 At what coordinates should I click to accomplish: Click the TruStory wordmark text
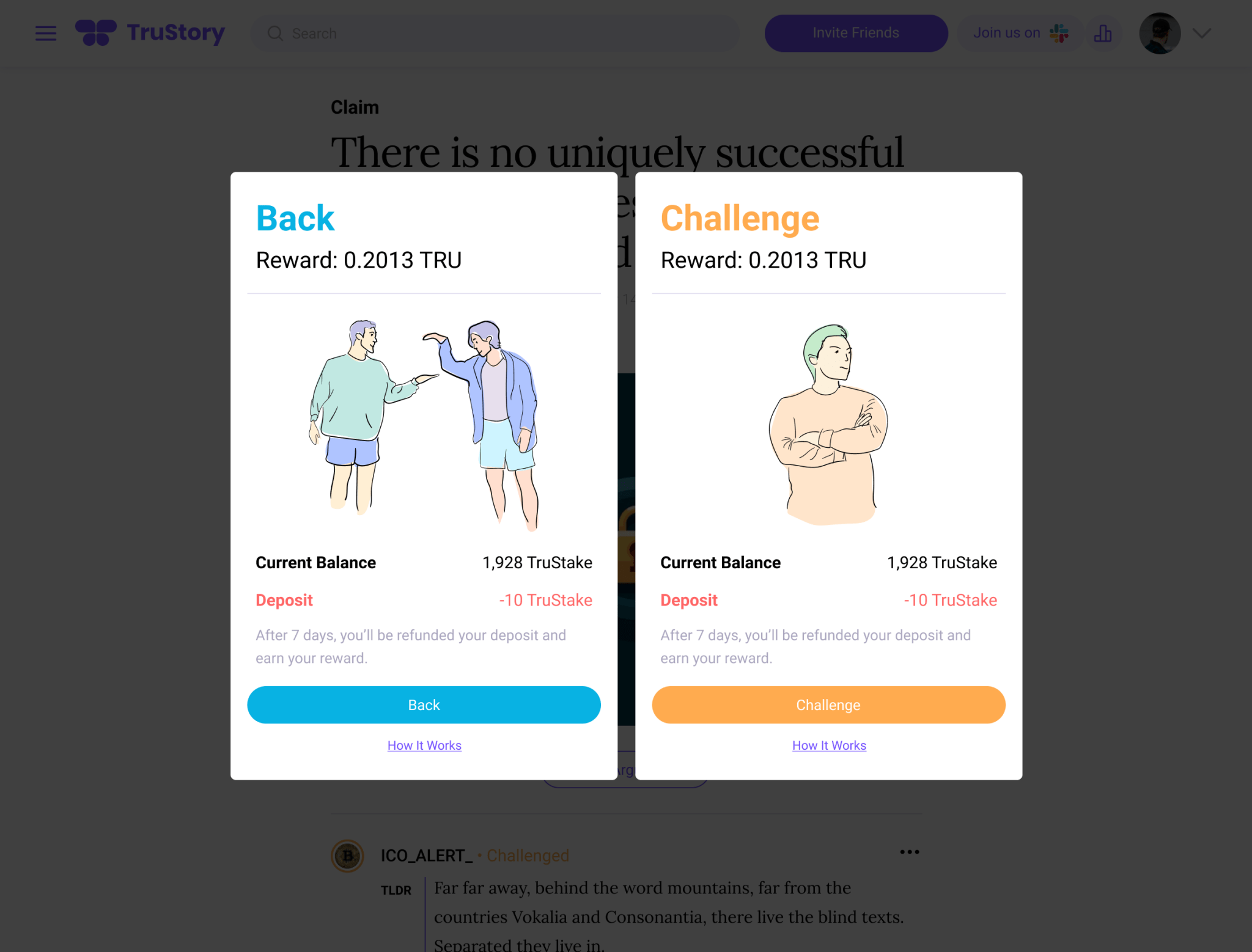click(x=176, y=33)
